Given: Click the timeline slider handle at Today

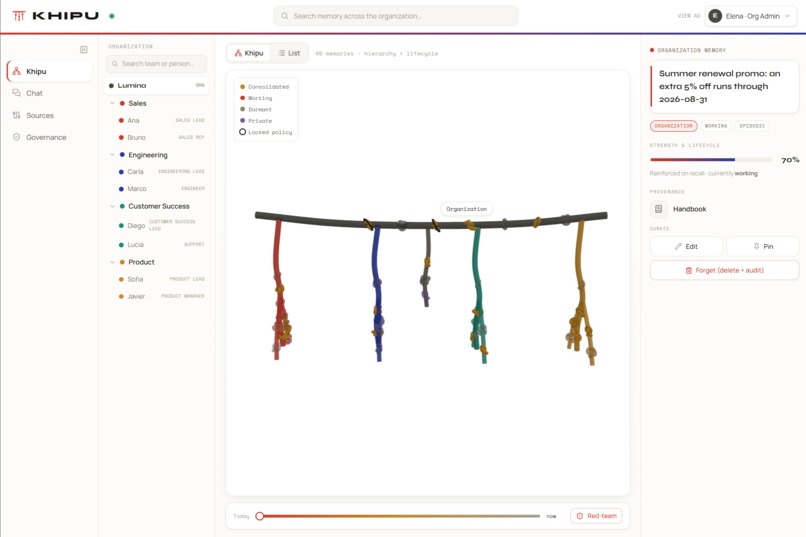Looking at the screenshot, I should (x=260, y=516).
